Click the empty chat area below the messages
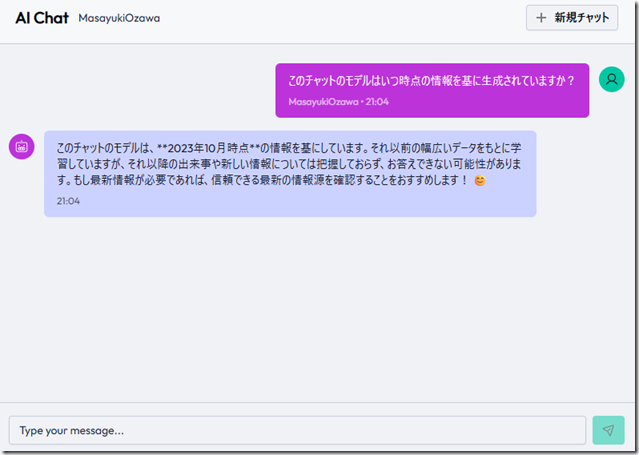The width and height of the screenshot is (639, 455). pos(320,310)
